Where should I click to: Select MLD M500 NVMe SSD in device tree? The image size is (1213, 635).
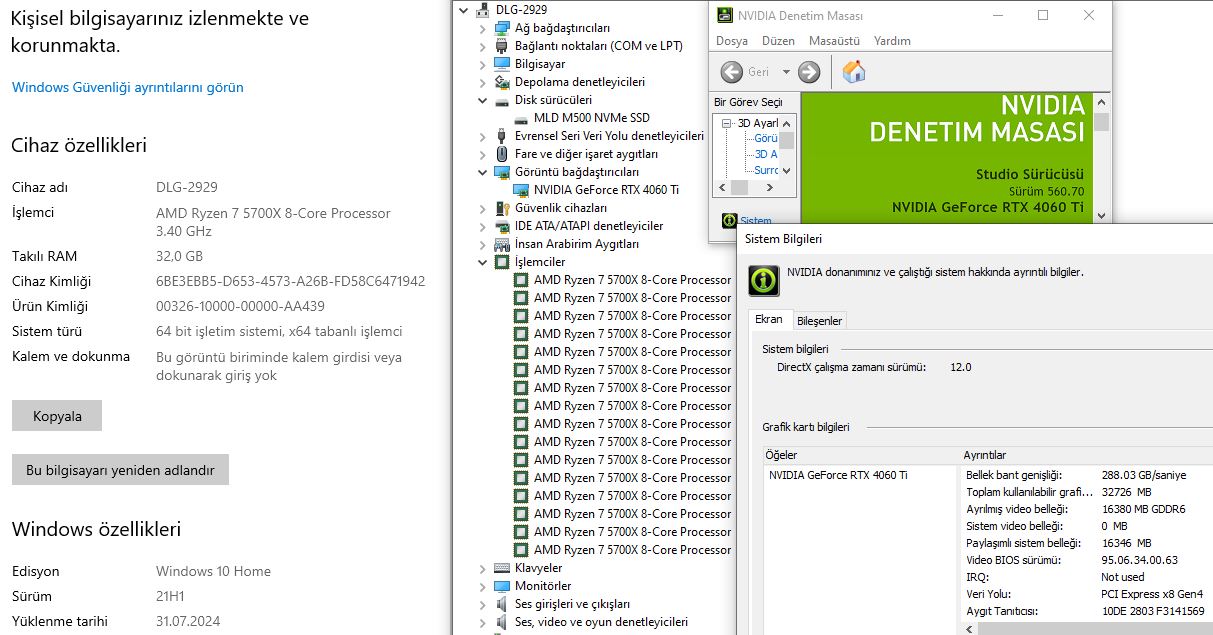point(591,118)
